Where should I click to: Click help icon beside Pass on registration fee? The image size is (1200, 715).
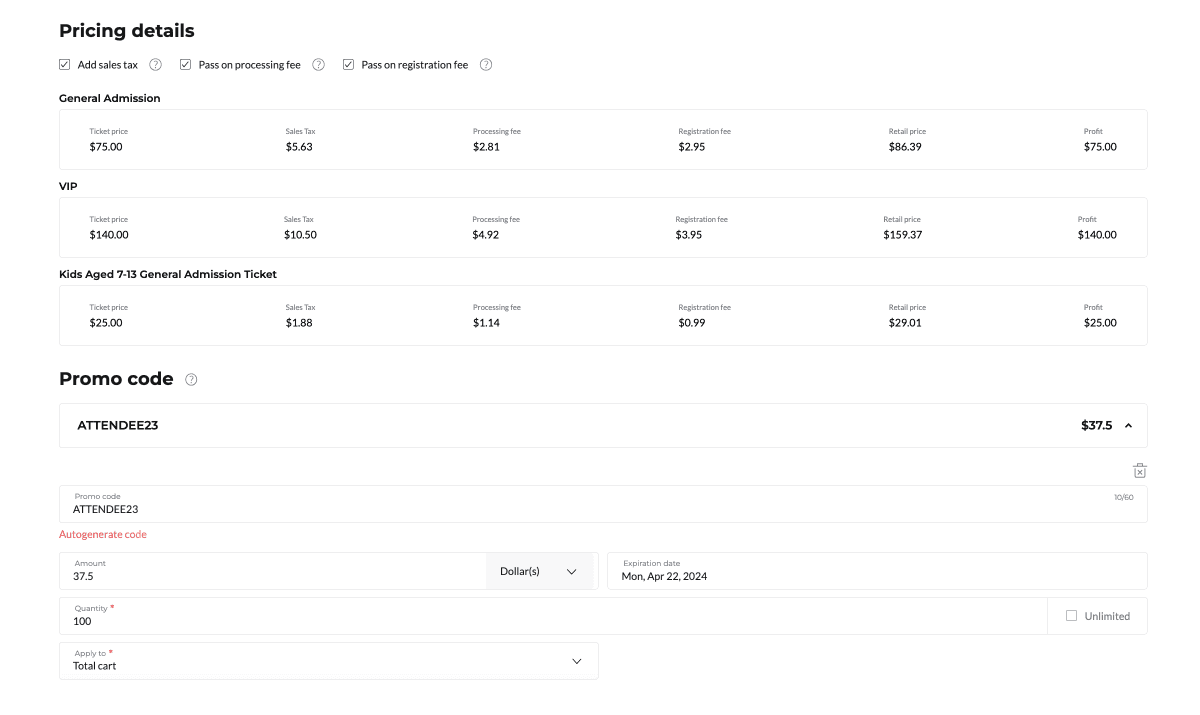coord(486,65)
